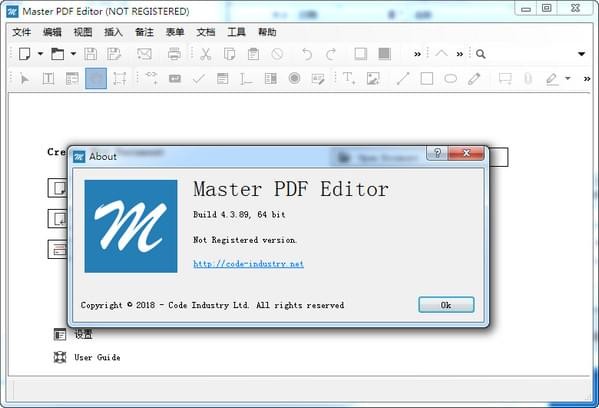This screenshot has height=408, width=599.
Task: Click the "Build 4.3.89, 64 bit" text
Action: (239, 214)
